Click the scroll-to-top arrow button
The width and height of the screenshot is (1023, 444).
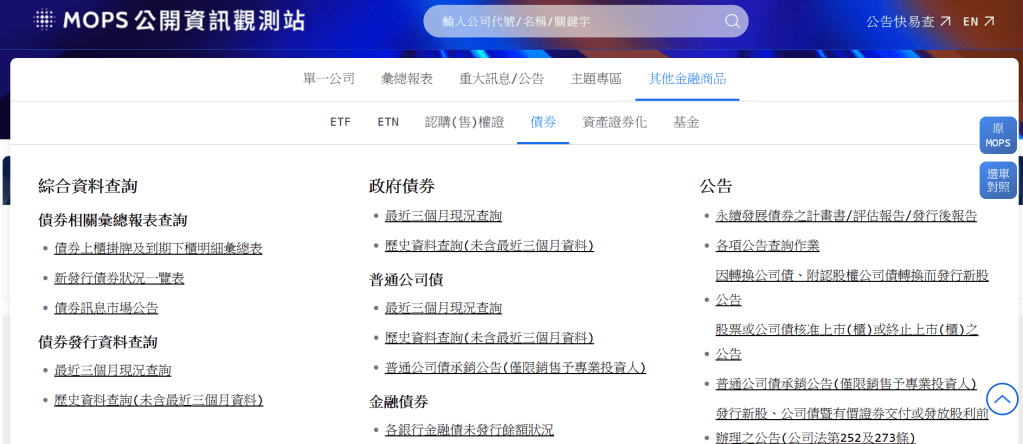click(x=1001, y=400)
